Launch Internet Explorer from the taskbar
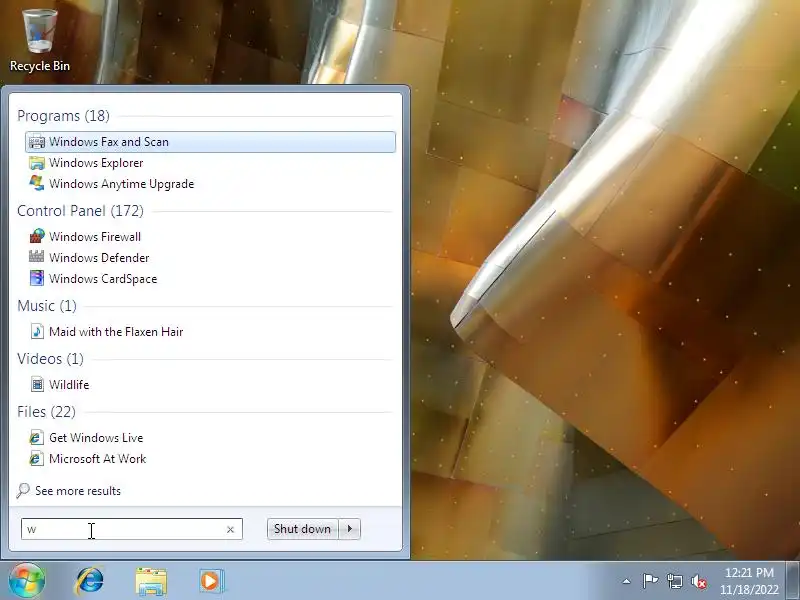This screenshot has width=800, height=600. (90, 581)
